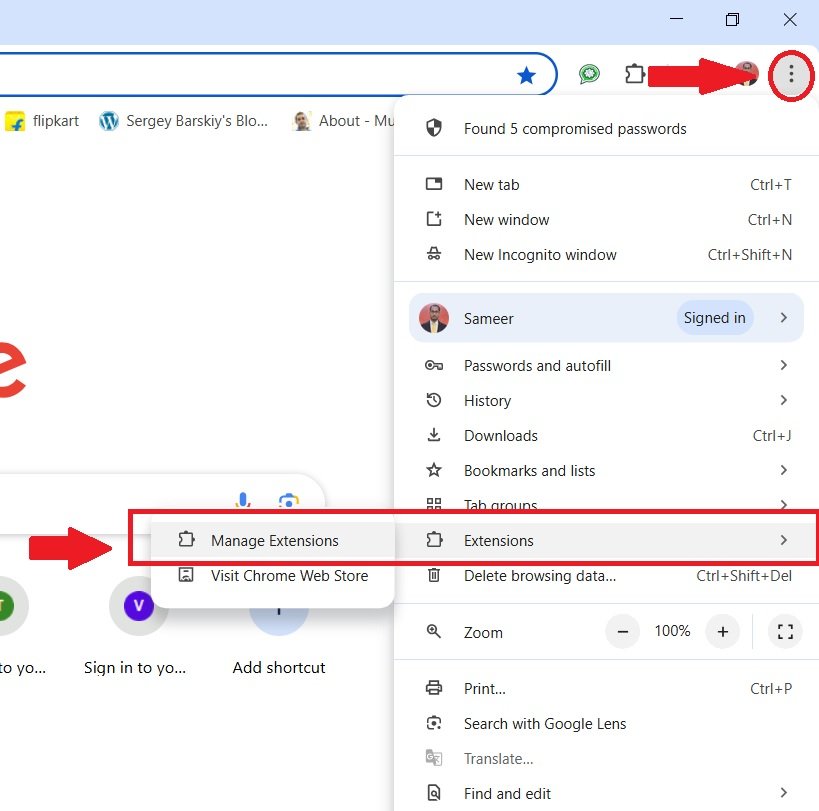
Task: Start voice search with the microphone icon
Action: pos(241,500)
